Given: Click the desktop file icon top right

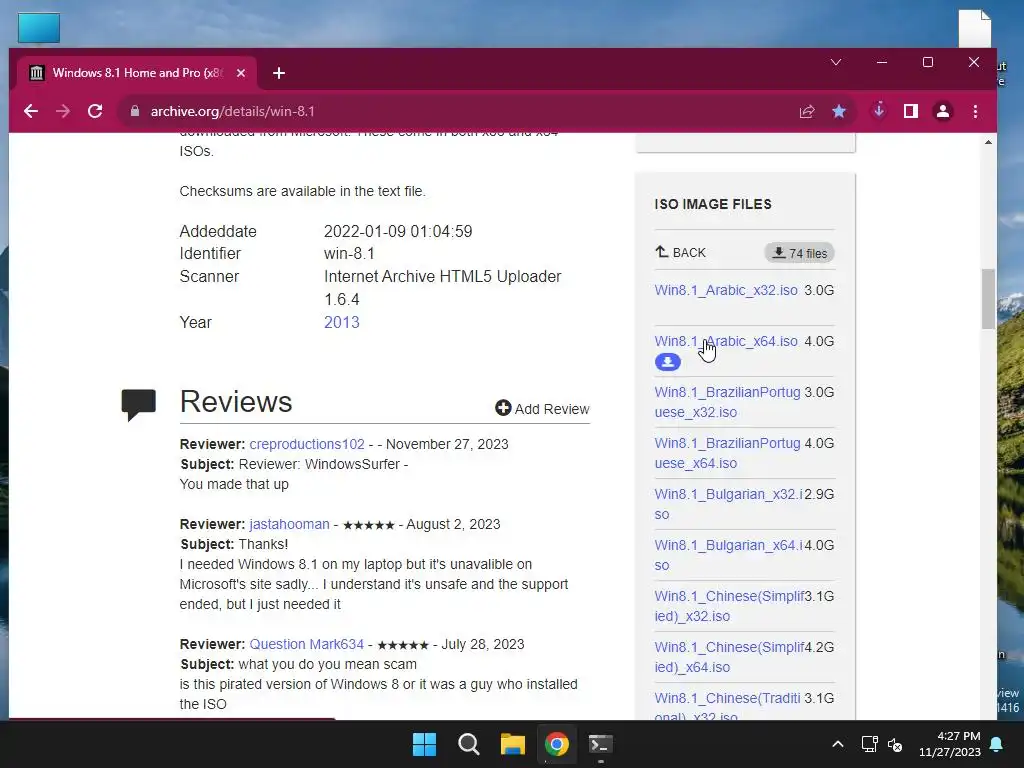Looking at the screenshot, I should (974, 29).
